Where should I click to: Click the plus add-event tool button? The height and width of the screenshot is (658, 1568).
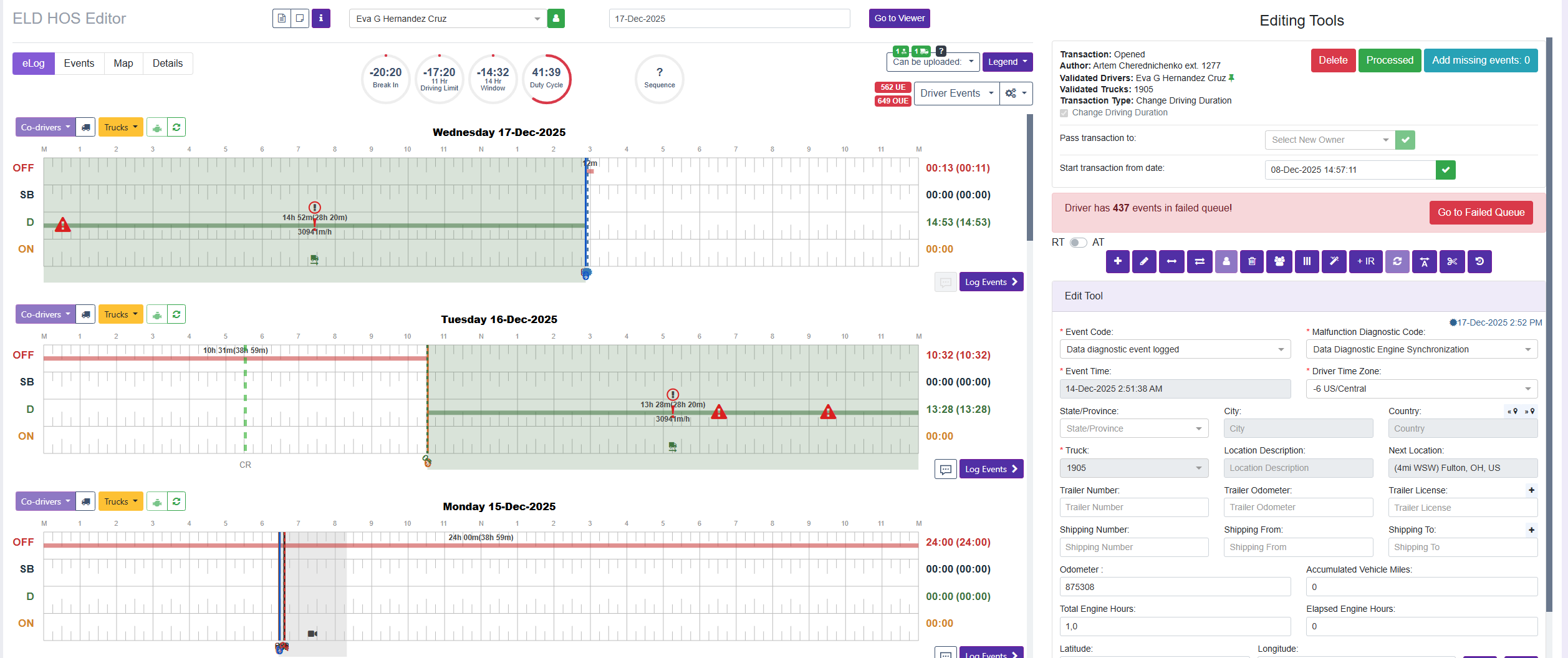[x=1118, y=261]
